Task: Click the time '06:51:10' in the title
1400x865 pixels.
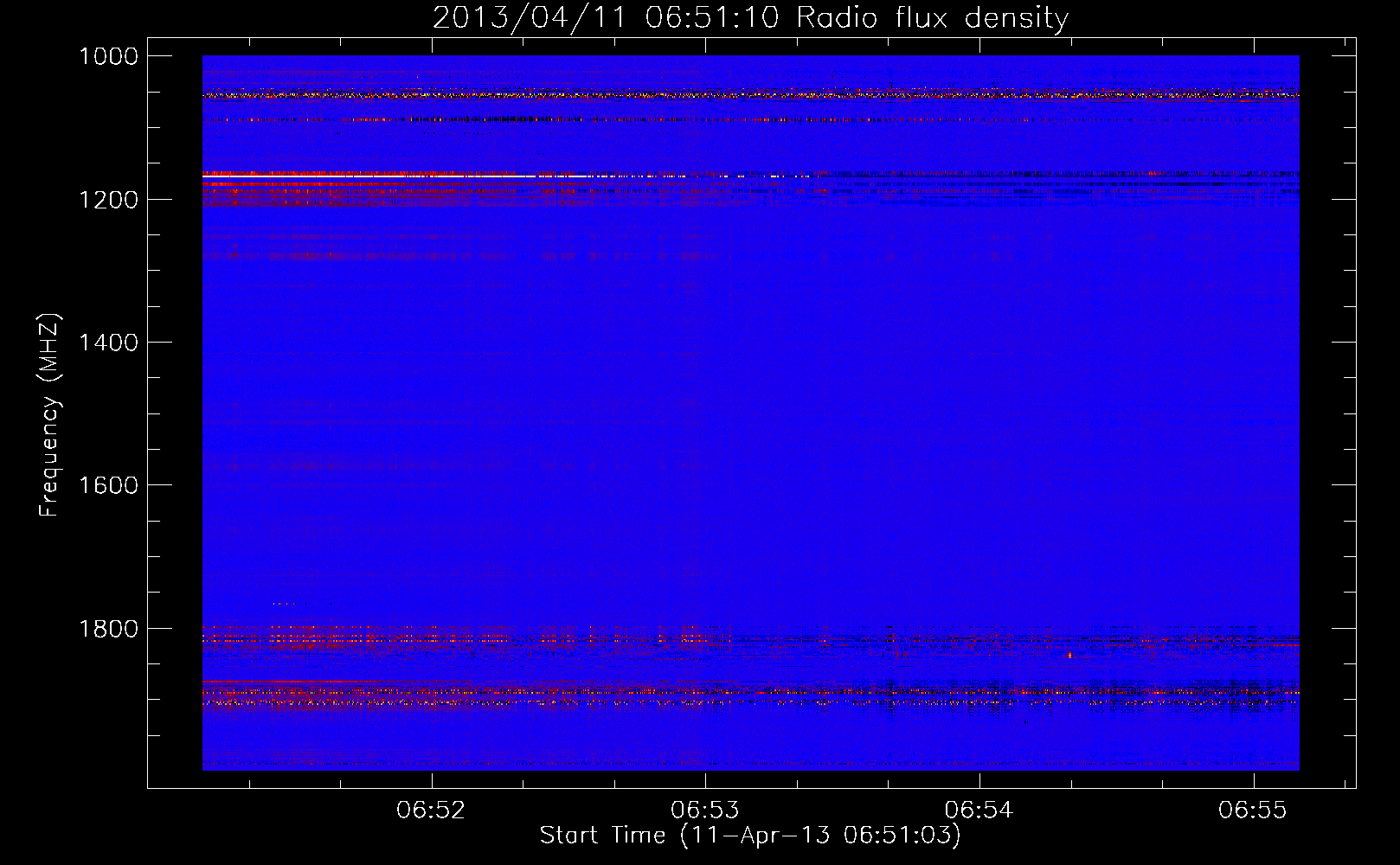Action: click(x=712, y=18)
